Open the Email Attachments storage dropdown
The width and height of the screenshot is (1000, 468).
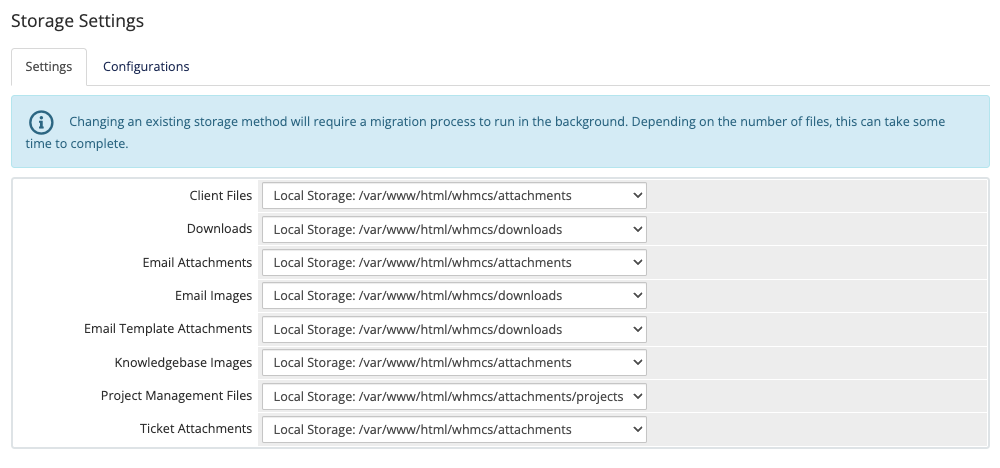click(454, 262)
